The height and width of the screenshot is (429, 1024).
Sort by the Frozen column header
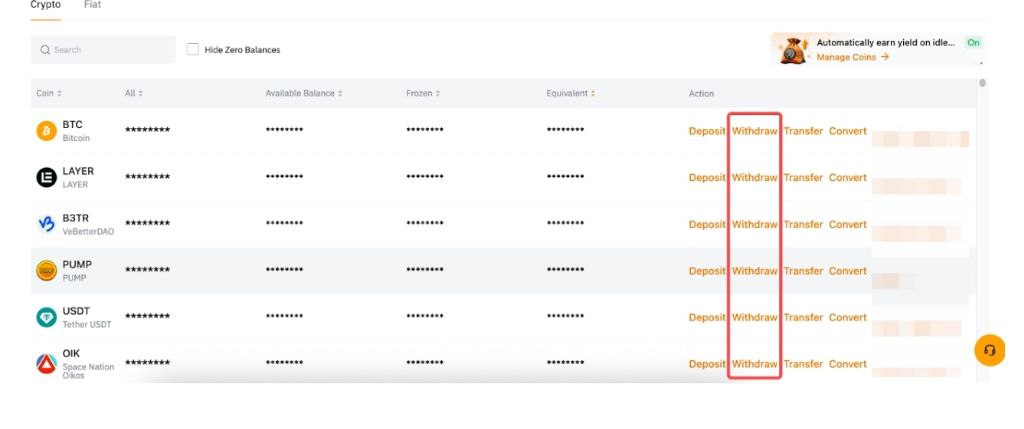tap(424, 94)
